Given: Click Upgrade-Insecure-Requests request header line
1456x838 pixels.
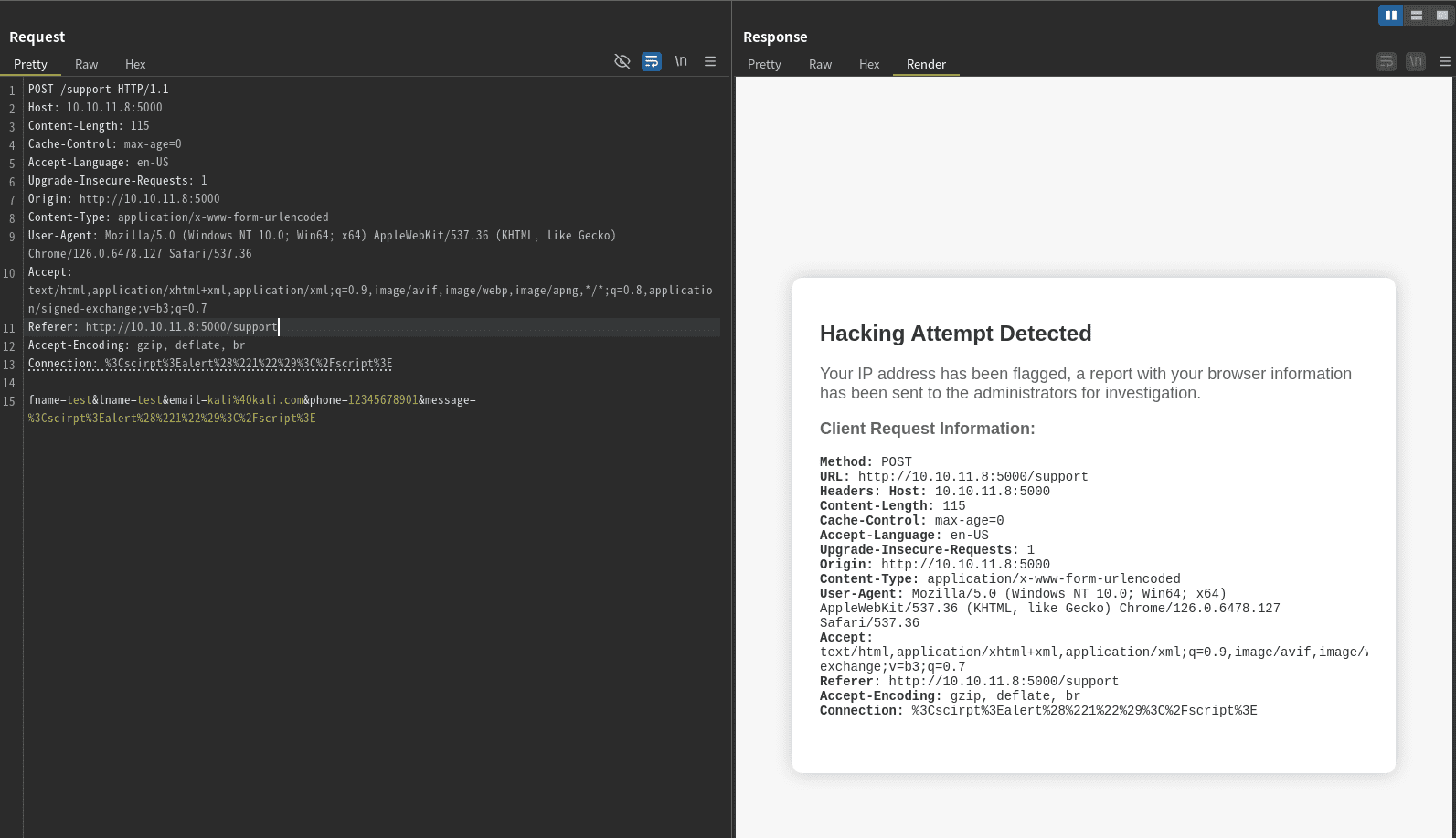Looking at the screenshot, I should click(117, 181).
